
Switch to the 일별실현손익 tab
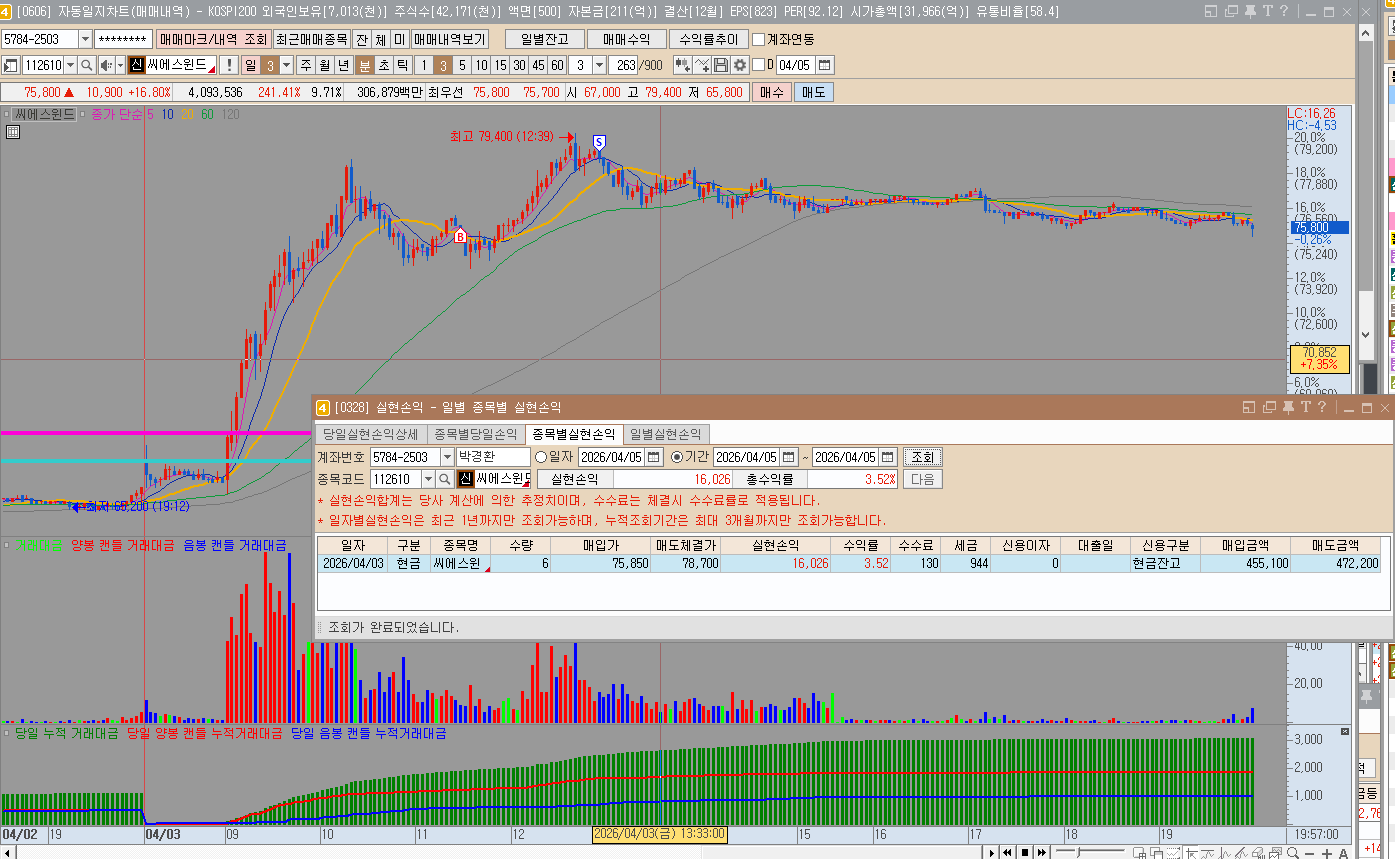click(666, 434)
